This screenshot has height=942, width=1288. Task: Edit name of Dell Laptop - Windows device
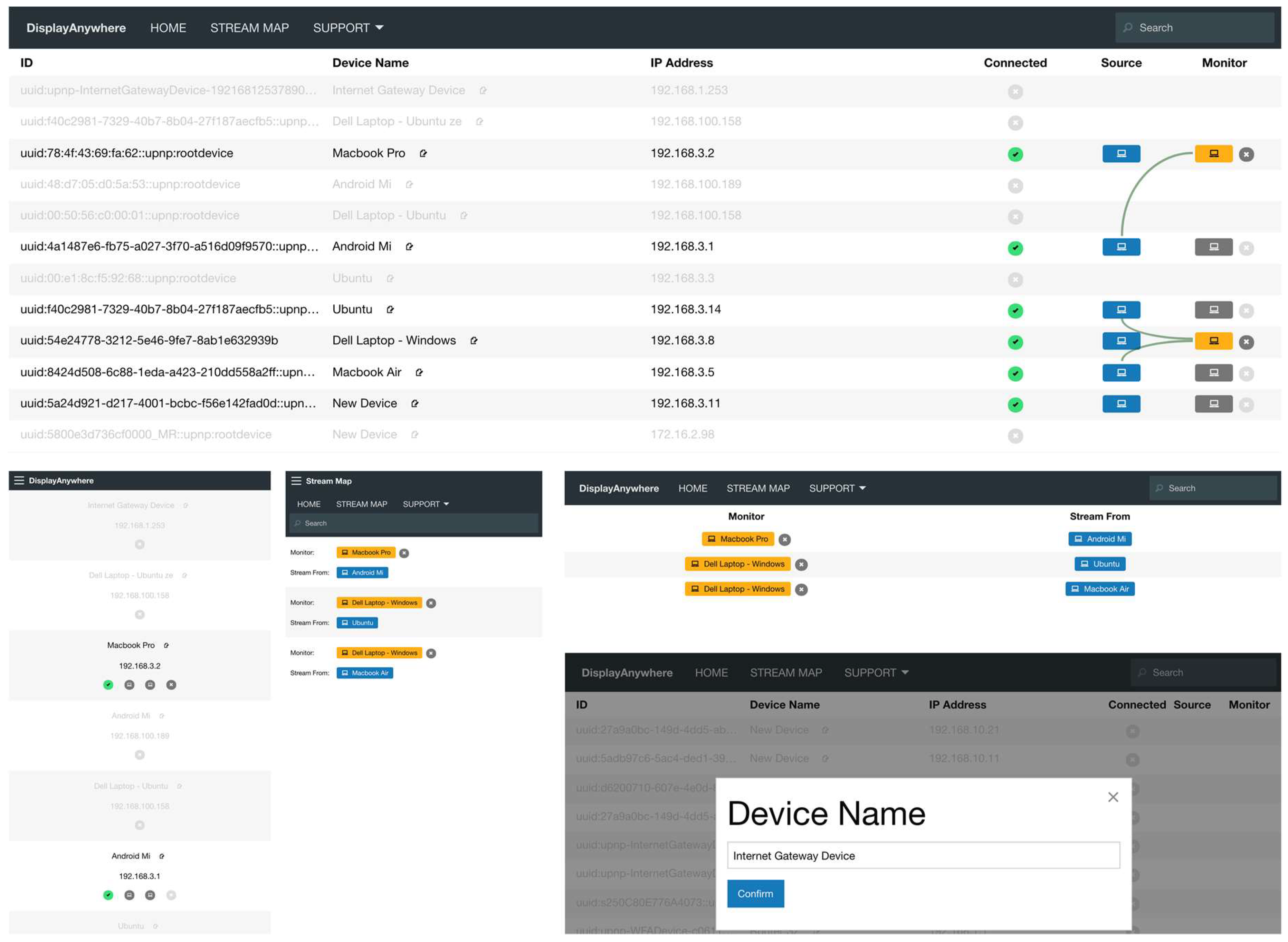click(474, 341)
